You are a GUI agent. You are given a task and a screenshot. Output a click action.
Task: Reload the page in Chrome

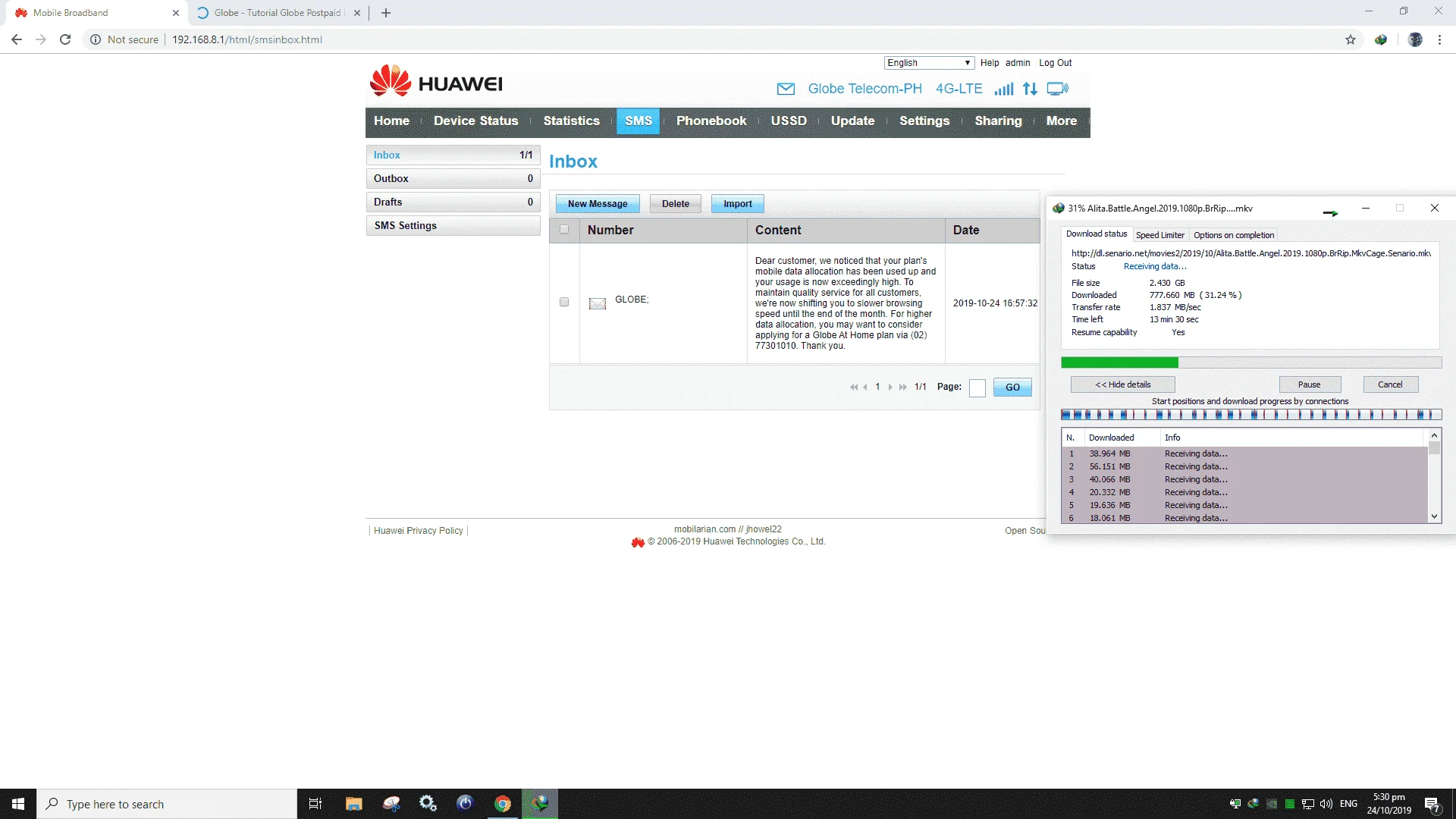pos(65,39)
